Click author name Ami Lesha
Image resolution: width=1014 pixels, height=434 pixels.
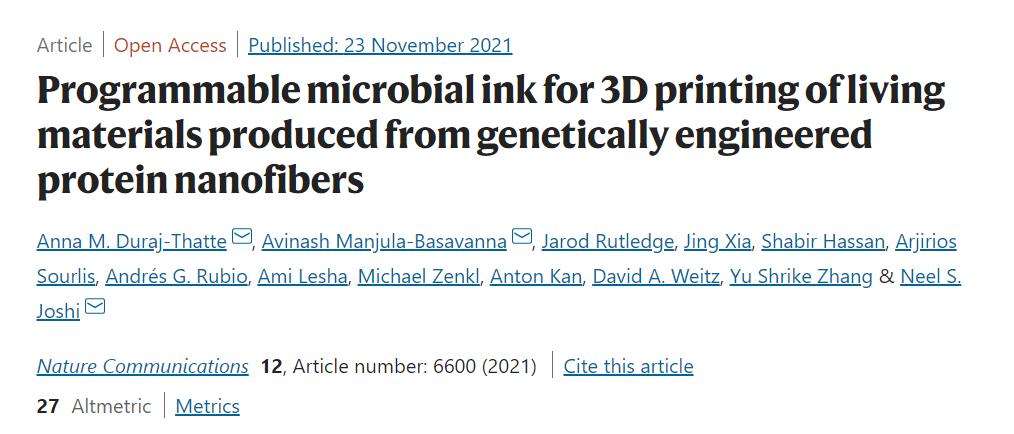[301, 277]
